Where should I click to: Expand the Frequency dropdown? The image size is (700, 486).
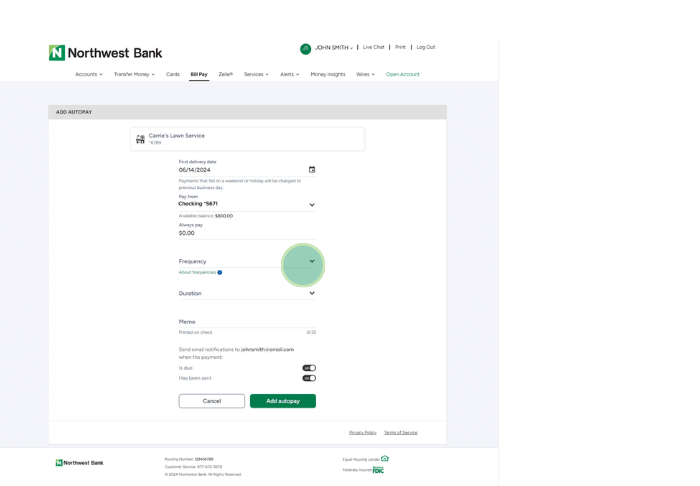point(312,262)
